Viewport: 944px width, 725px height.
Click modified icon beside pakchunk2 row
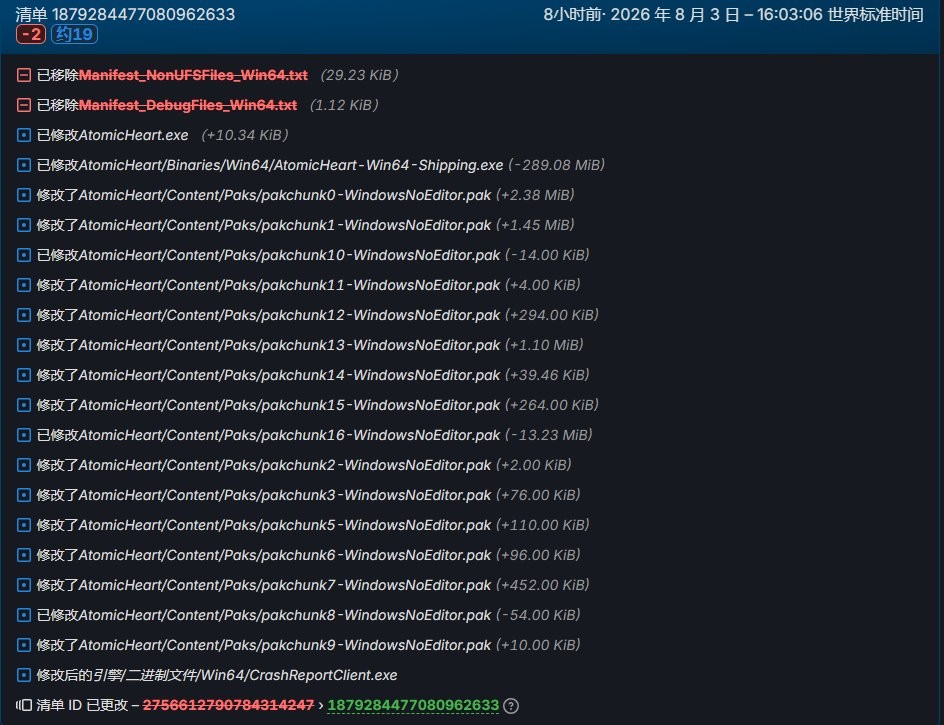pyautogui.click(x=23, y=465)
